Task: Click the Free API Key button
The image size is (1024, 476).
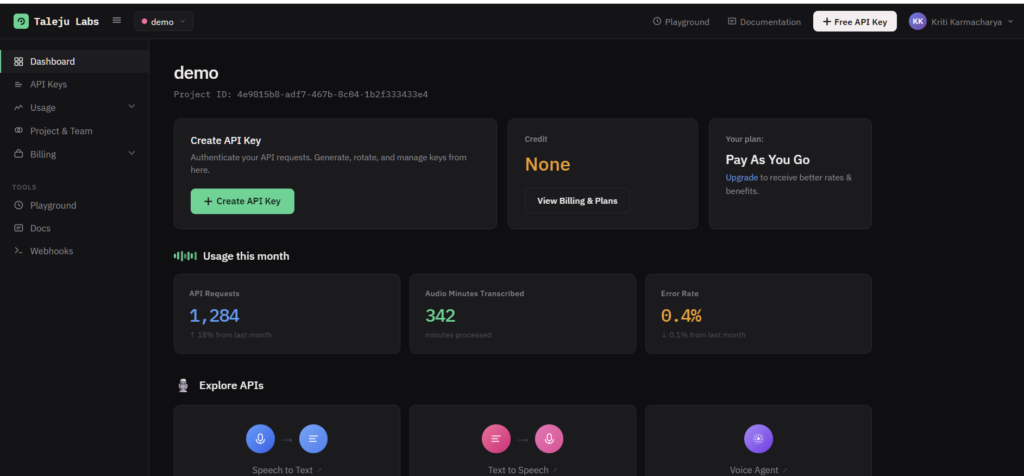Action: pyautogui.click(x=854, y=21)
